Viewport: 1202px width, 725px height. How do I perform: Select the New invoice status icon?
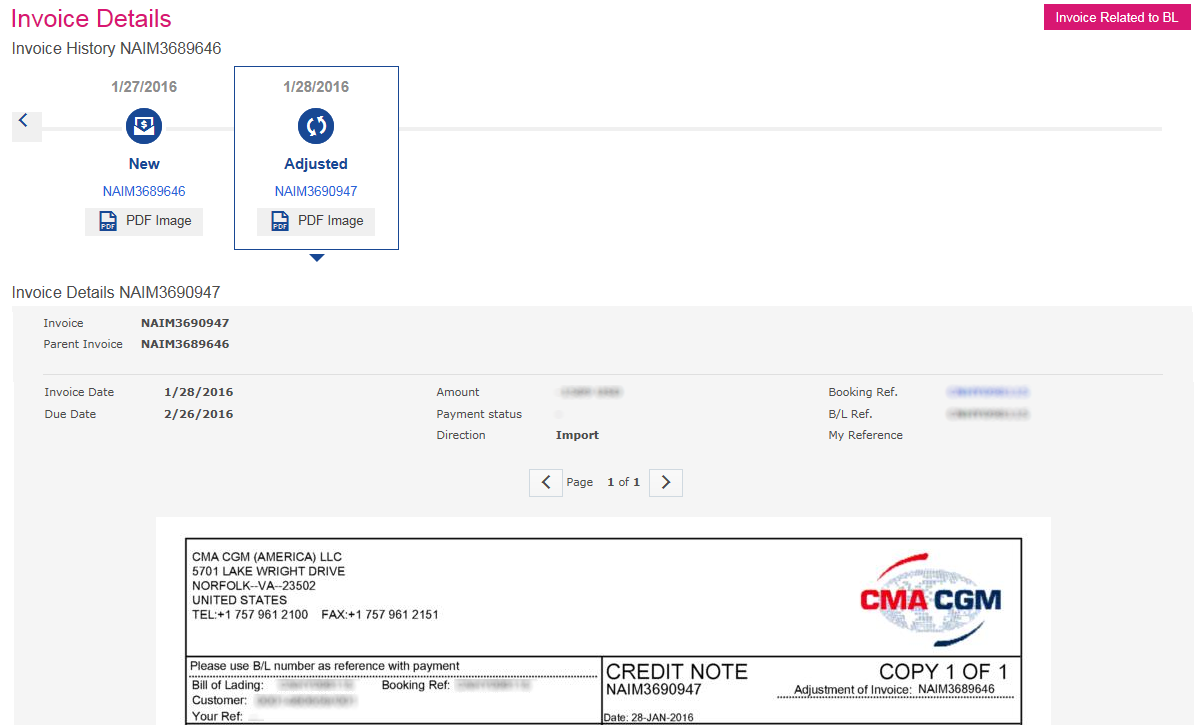(143, 125)
